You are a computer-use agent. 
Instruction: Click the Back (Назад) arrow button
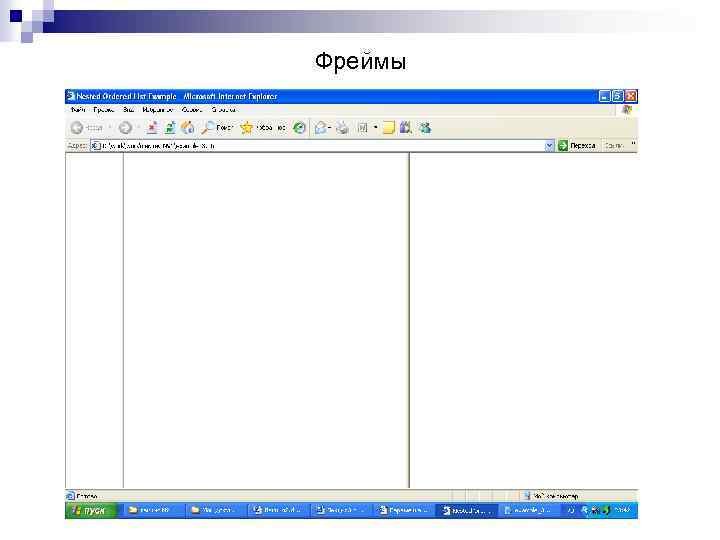86,128
